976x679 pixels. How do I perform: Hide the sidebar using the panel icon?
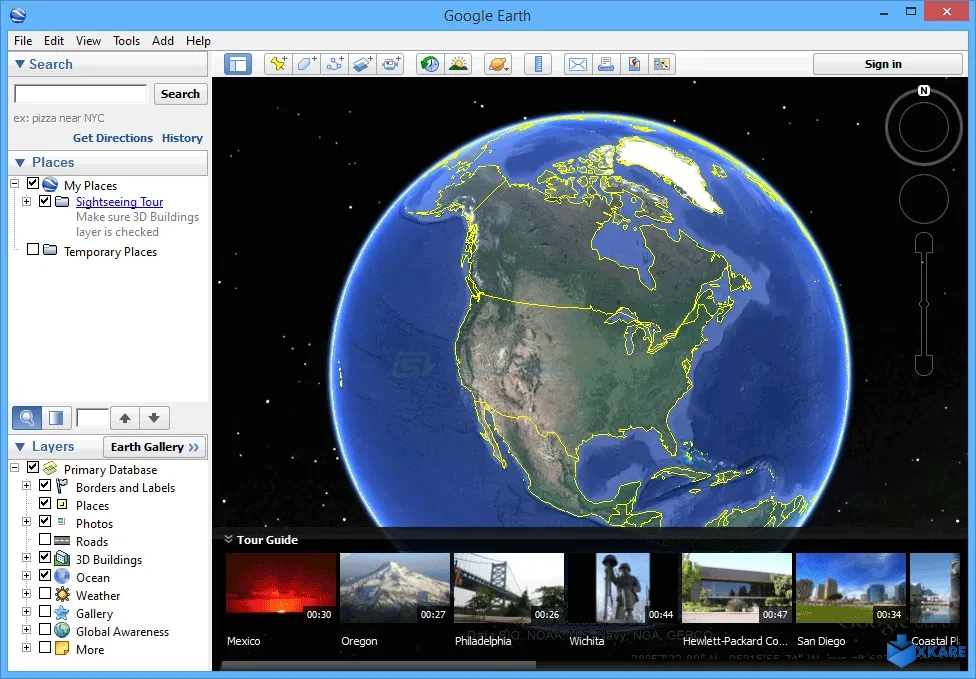[x=238, y=63]
